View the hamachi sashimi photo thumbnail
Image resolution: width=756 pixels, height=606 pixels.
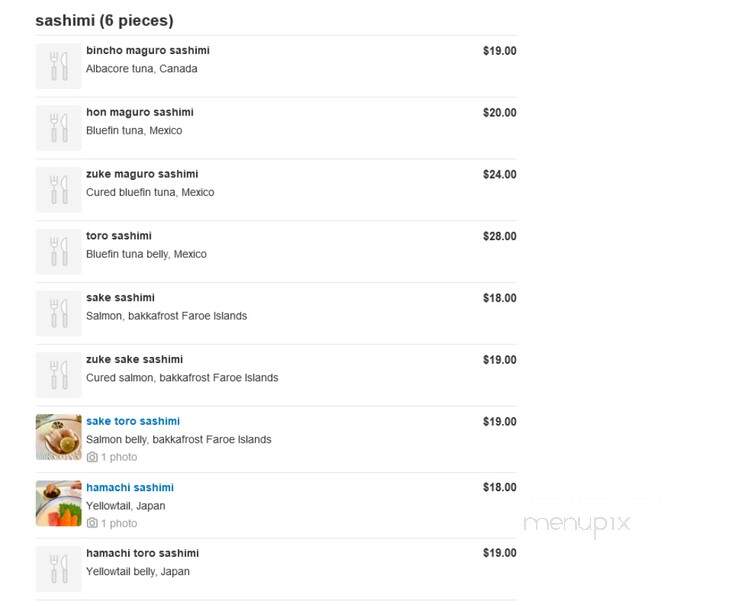58,503
